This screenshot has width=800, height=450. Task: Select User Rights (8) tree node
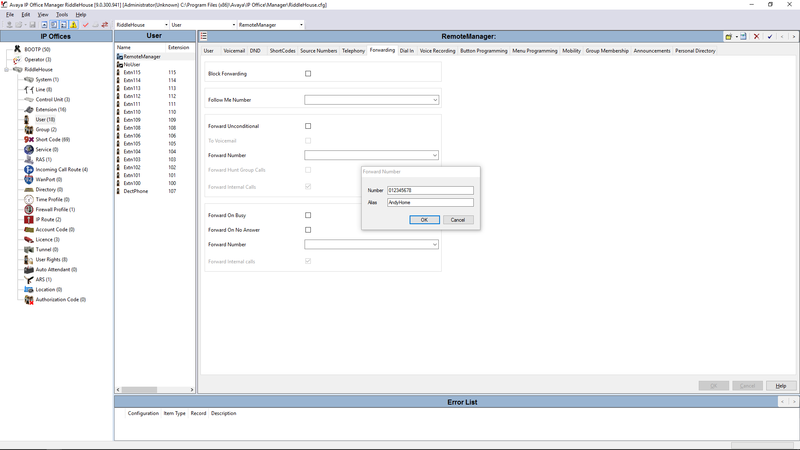point(52,259)
